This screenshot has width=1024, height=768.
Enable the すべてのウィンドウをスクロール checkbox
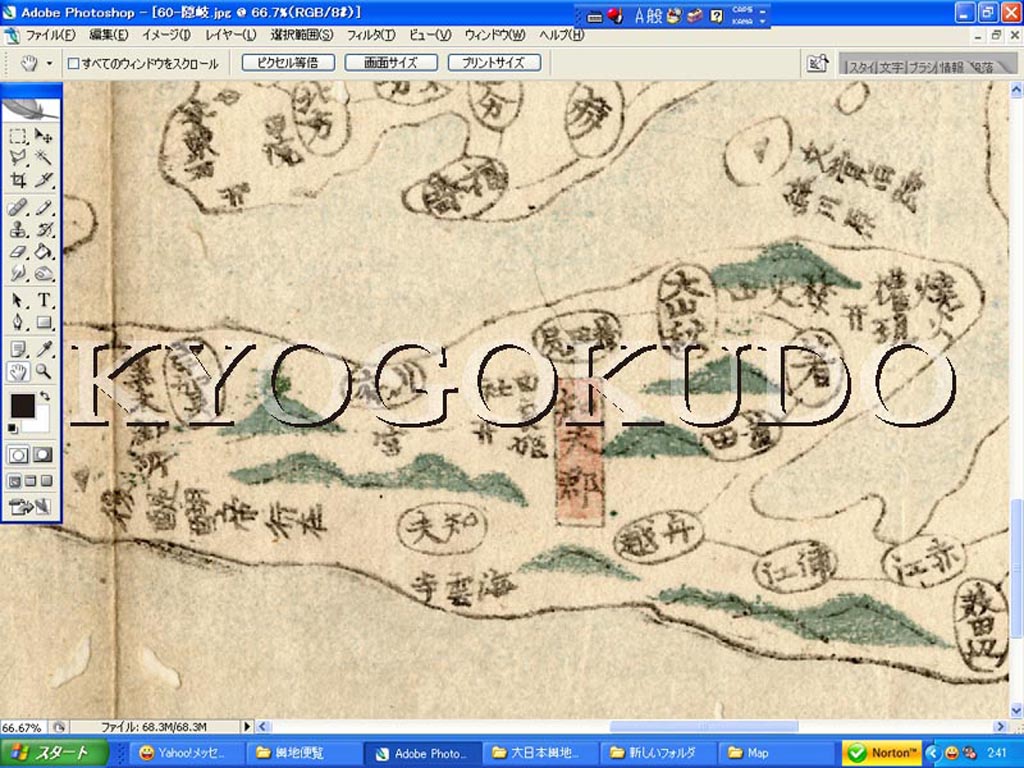(x=74, y=63)
